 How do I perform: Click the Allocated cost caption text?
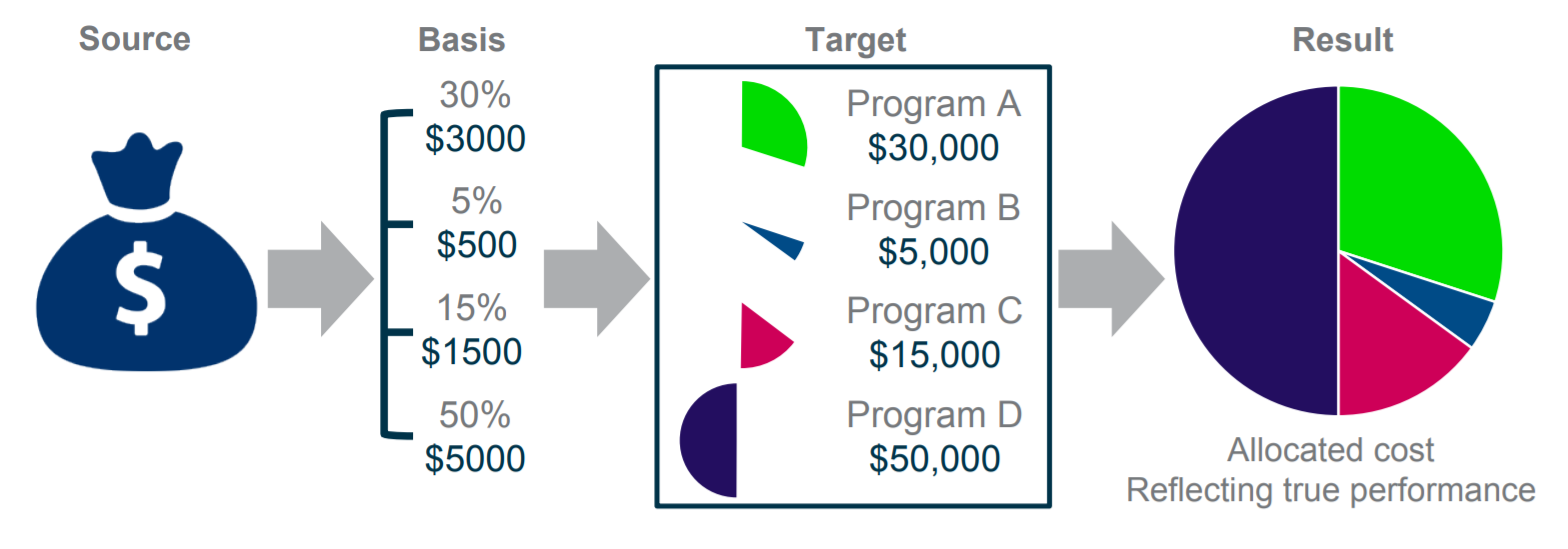tap(1331, 450)
